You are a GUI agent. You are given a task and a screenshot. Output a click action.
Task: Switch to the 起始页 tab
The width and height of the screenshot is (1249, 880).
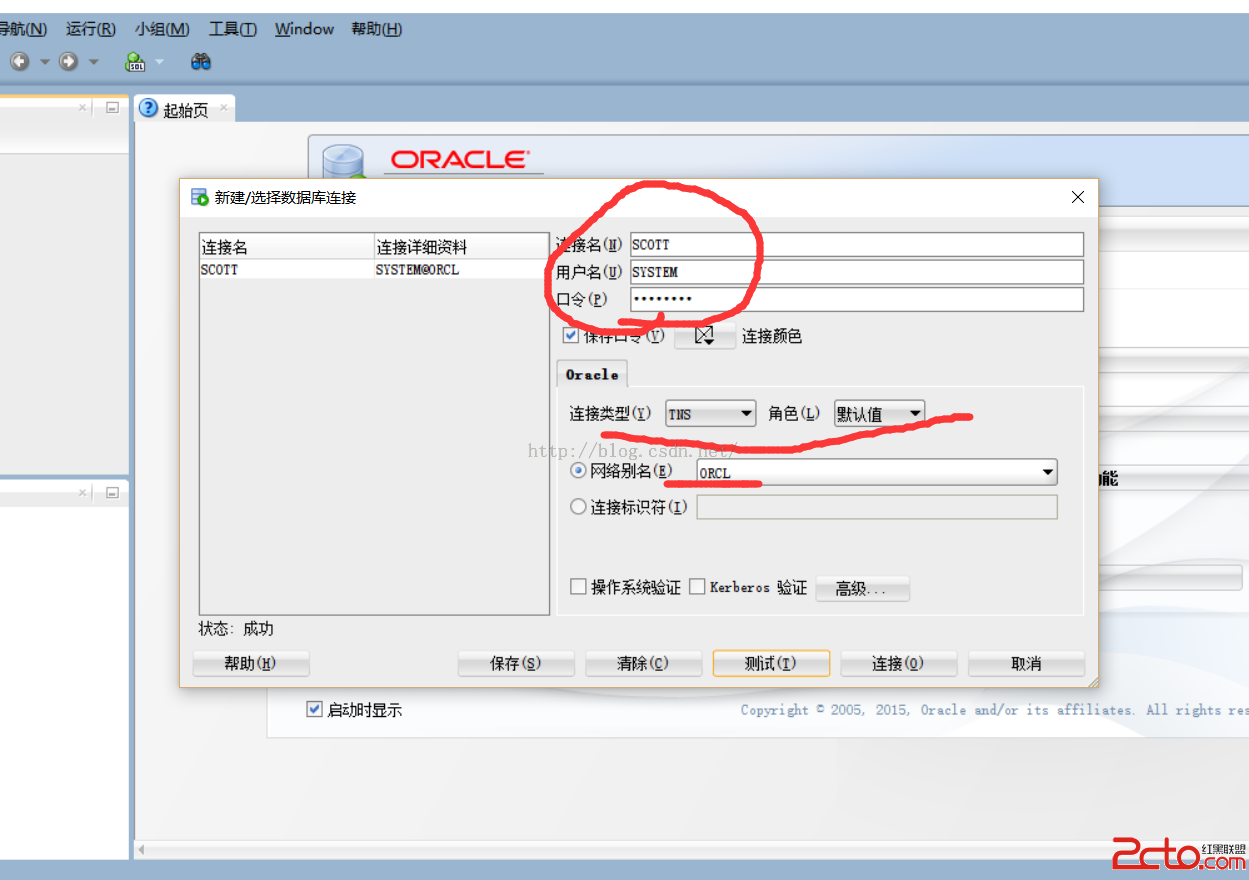tap(185, 109)
